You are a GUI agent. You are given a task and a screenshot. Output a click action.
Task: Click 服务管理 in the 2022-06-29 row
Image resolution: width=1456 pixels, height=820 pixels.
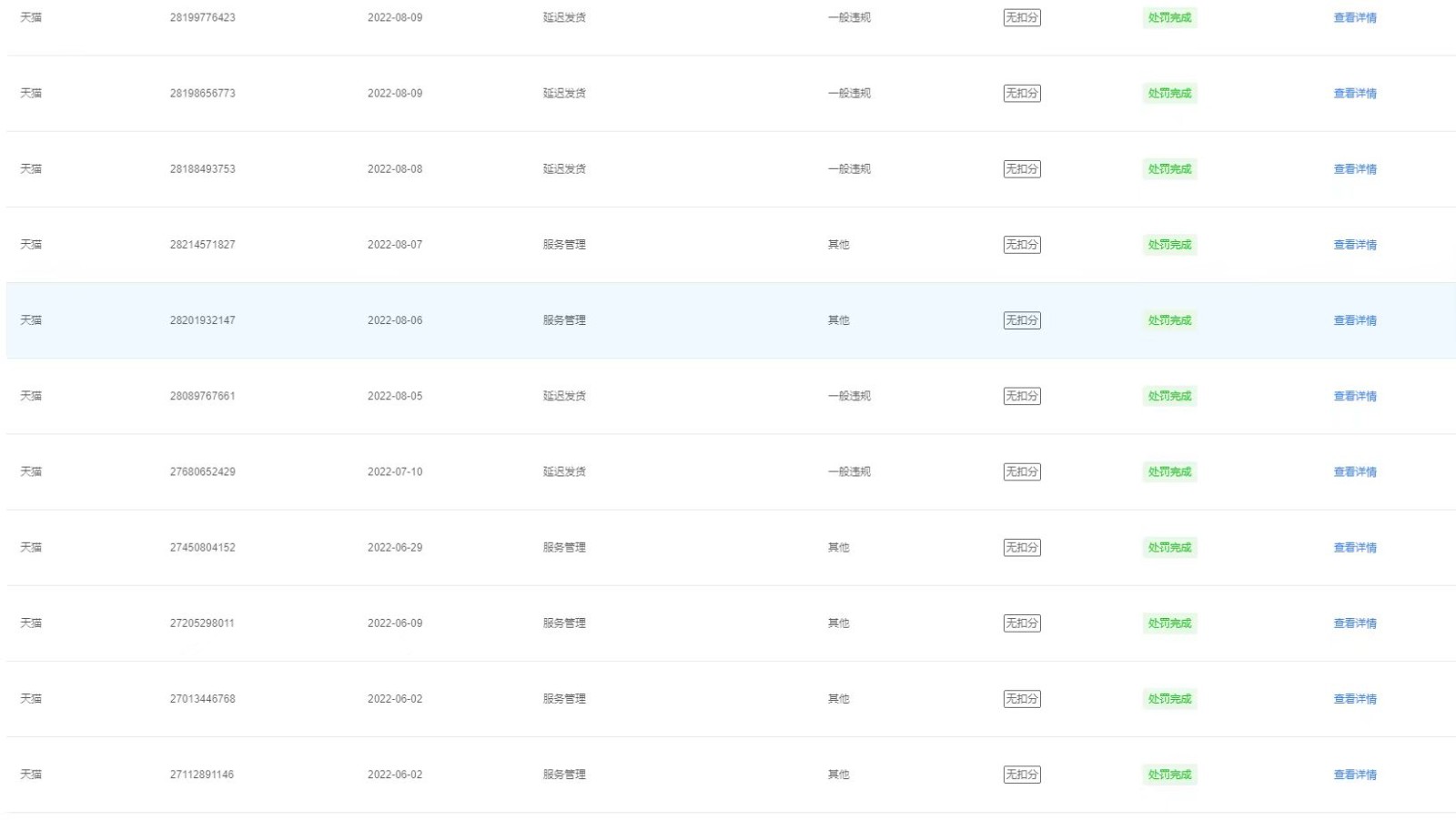point(564,547)
